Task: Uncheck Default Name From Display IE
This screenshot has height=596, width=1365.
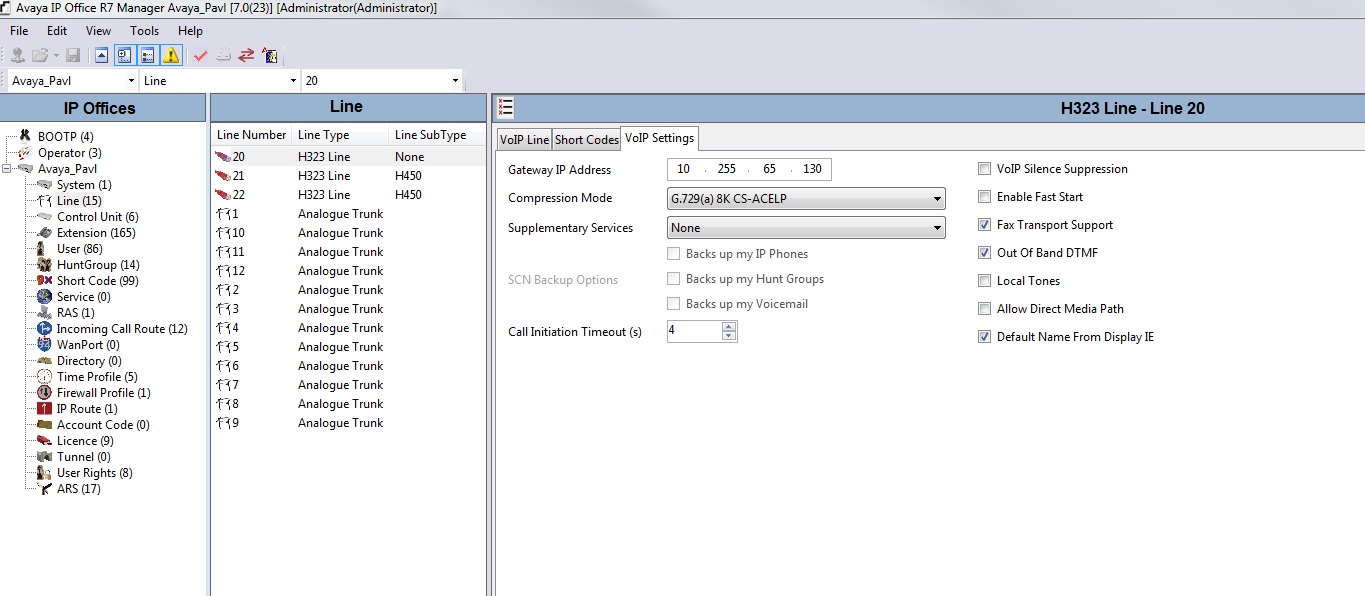Action: 985,337
